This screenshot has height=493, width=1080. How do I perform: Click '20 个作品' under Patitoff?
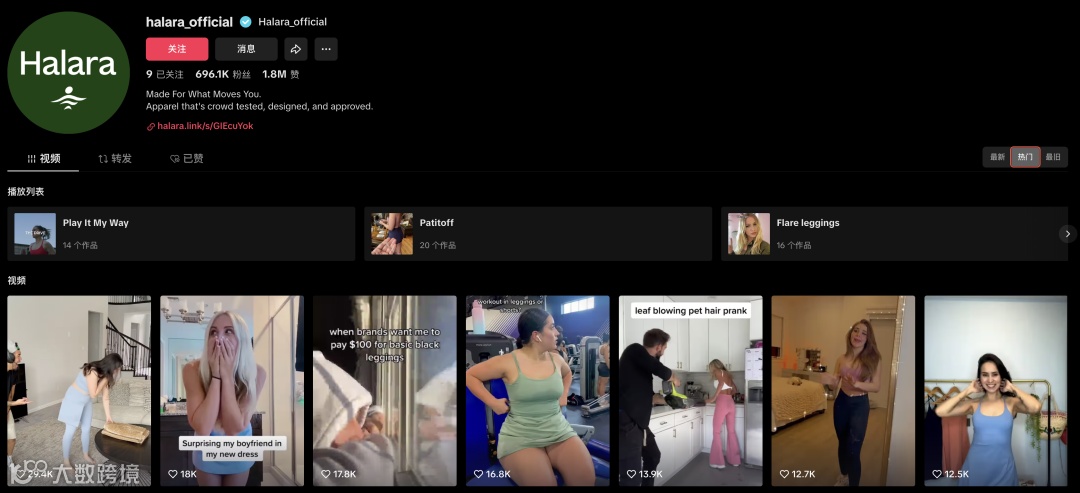tap(437, 245)
